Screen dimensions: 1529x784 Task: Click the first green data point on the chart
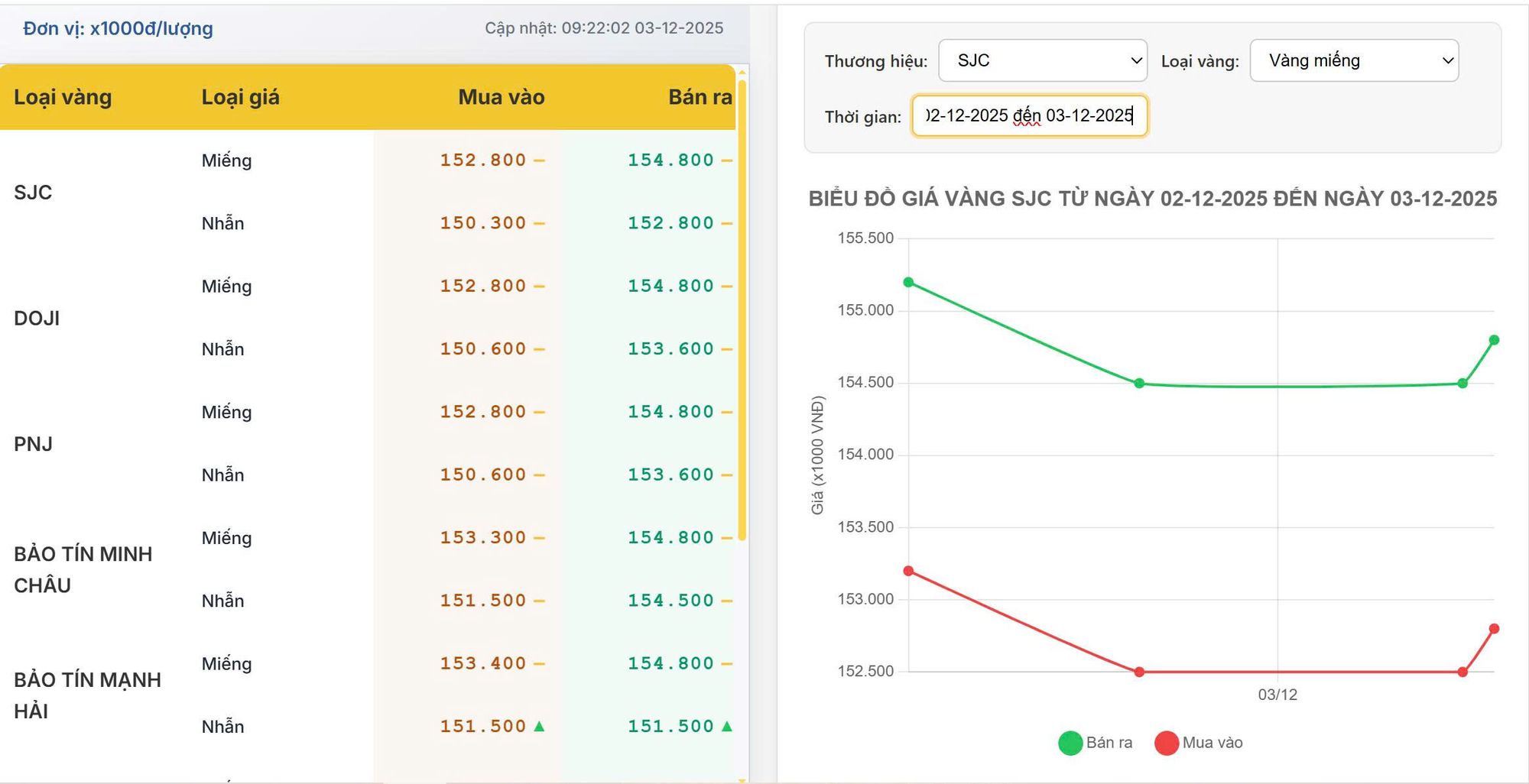tap(908, 283)
